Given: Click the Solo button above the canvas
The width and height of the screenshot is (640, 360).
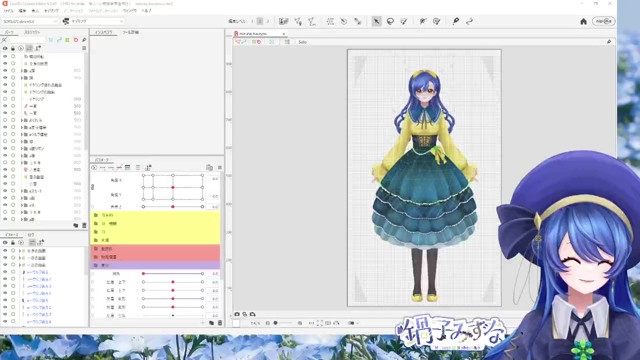Looking at the screenshot, I should point(302,42).
